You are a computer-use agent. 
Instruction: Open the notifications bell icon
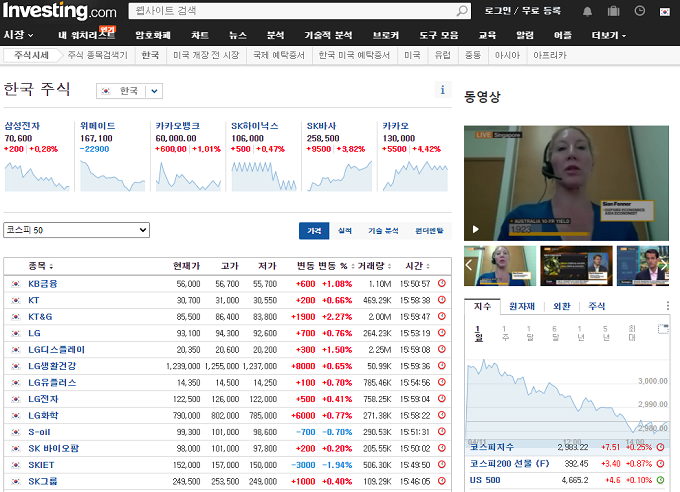(x=587, y=11)
